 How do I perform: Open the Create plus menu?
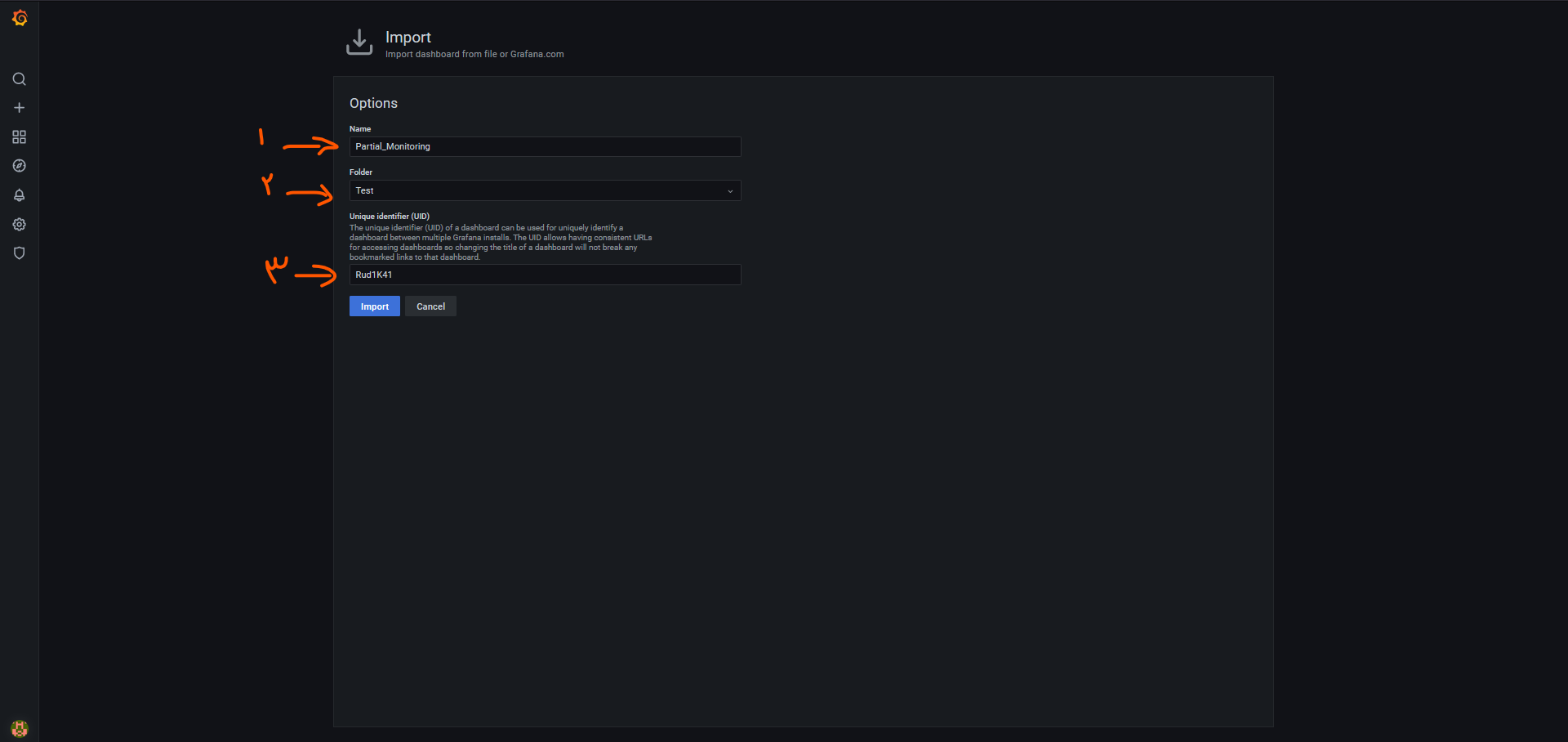click(x=20, y=108)
